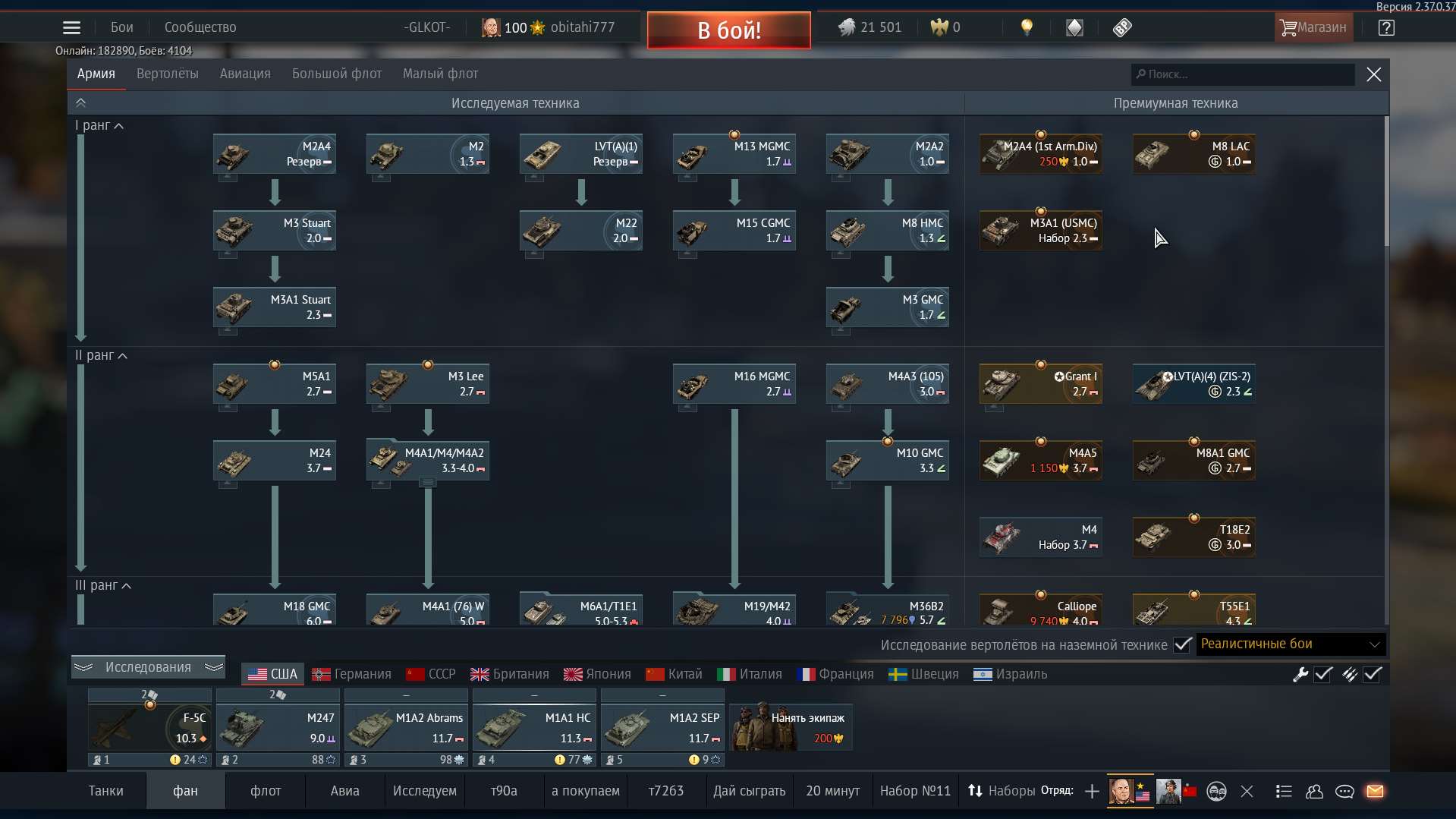This screenshot has width=1456, height=819.
Task: Click the obitahi777 player name
Action: pyautogui.click(x=583, y=27)
